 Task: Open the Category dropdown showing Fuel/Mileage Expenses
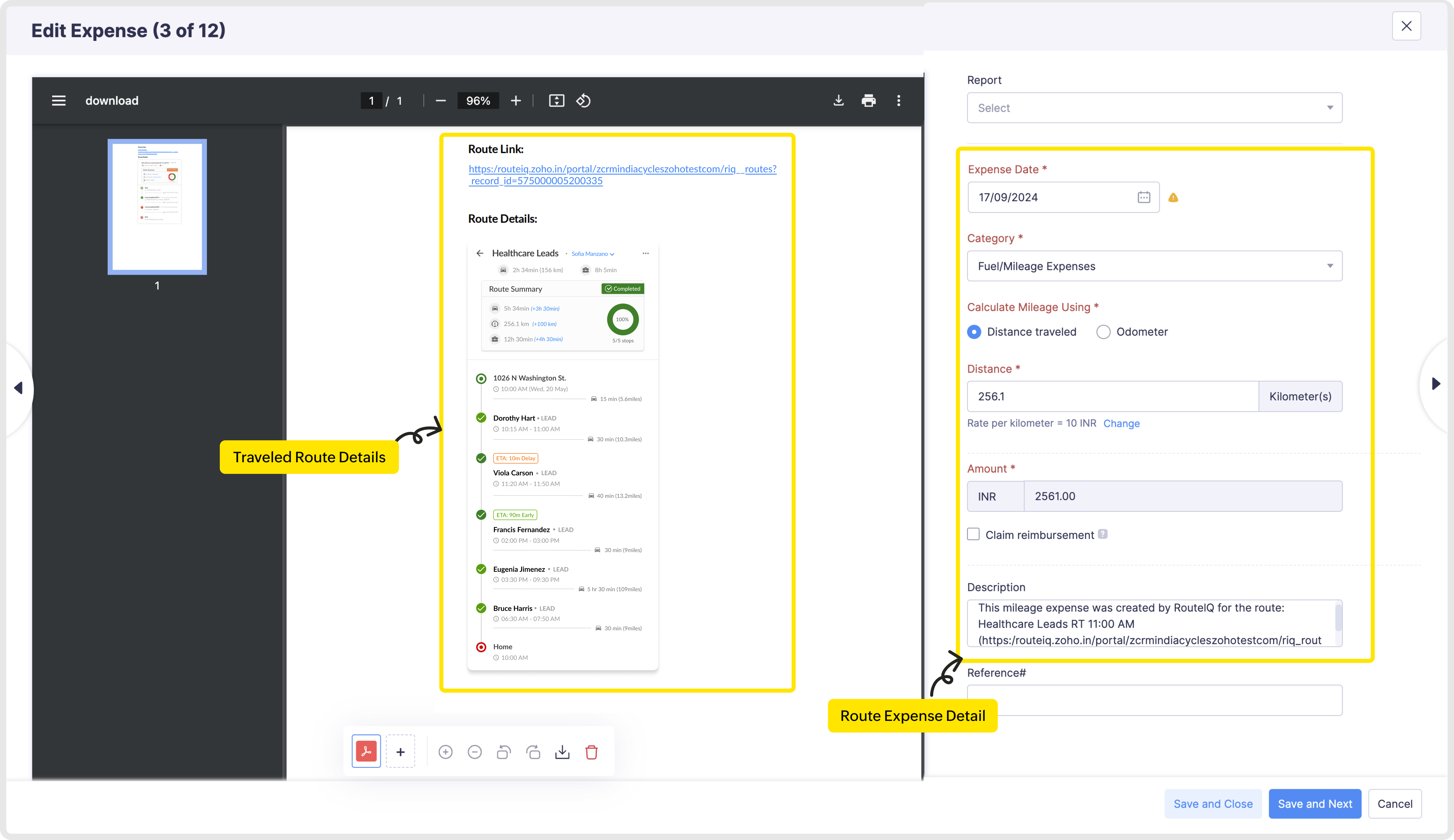1154,266
